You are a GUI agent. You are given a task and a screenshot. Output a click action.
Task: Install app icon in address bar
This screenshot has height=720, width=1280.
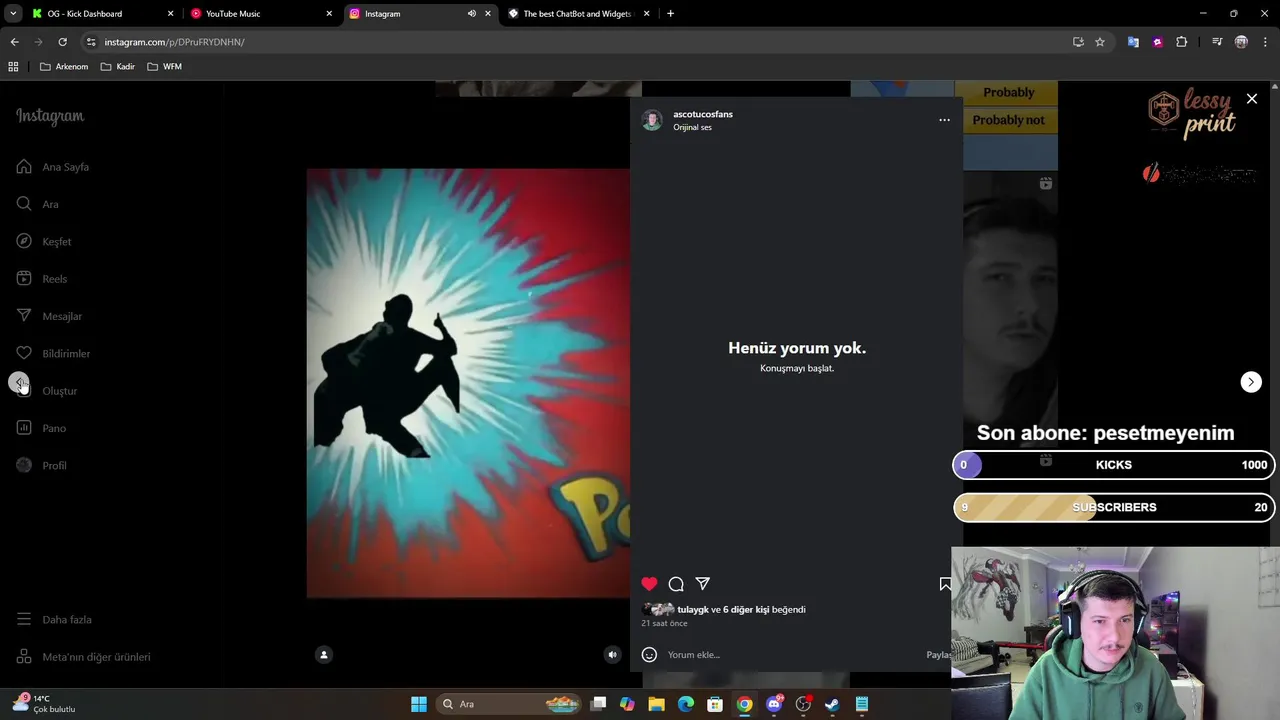tap(1078, 42)
